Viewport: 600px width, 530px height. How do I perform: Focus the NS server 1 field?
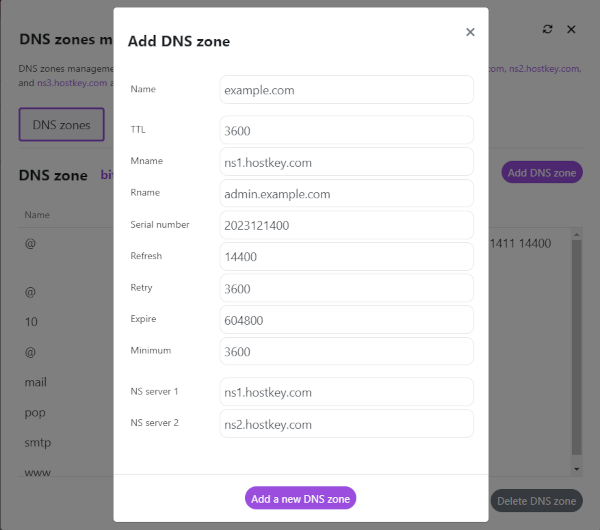(x=346, y=392)
